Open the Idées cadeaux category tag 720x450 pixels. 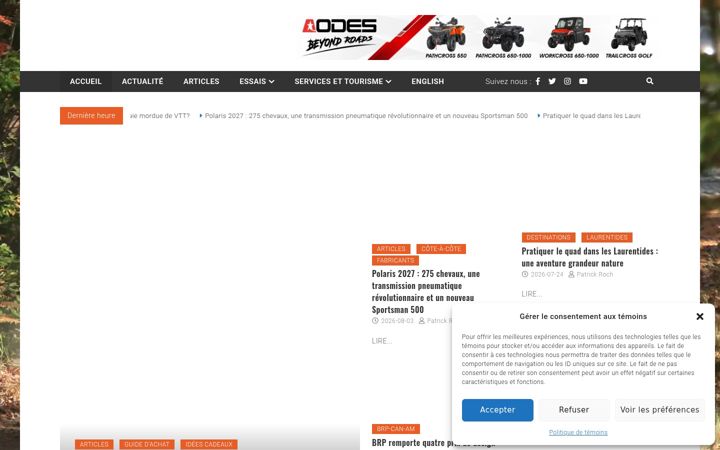[x=208, y=444]
